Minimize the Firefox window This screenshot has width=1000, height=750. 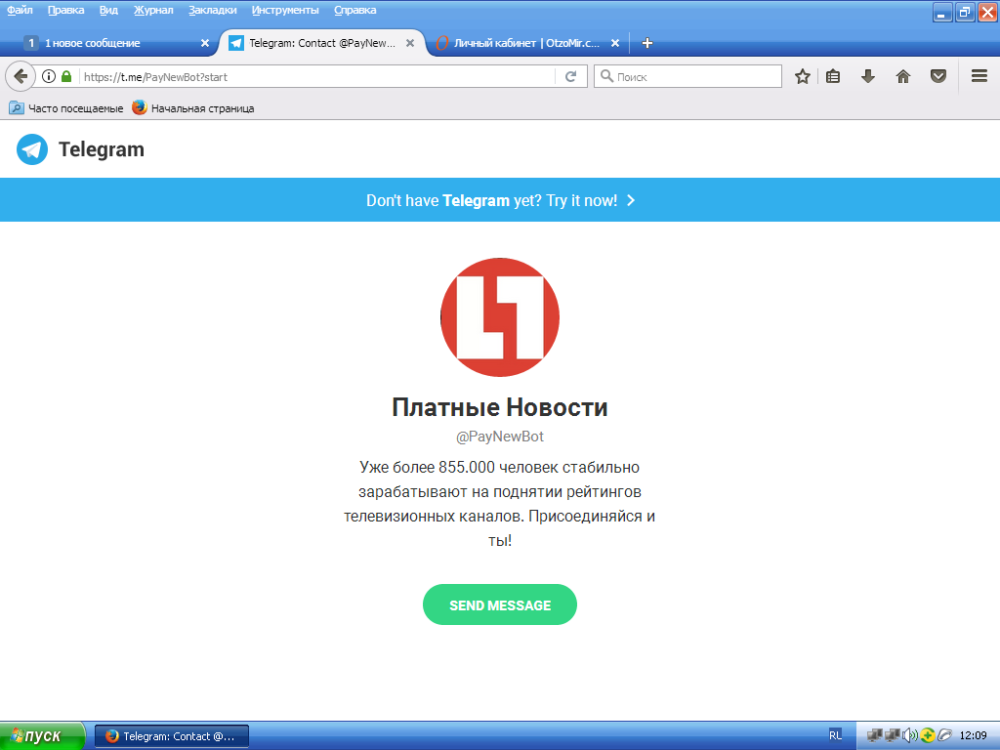[942, 12]
